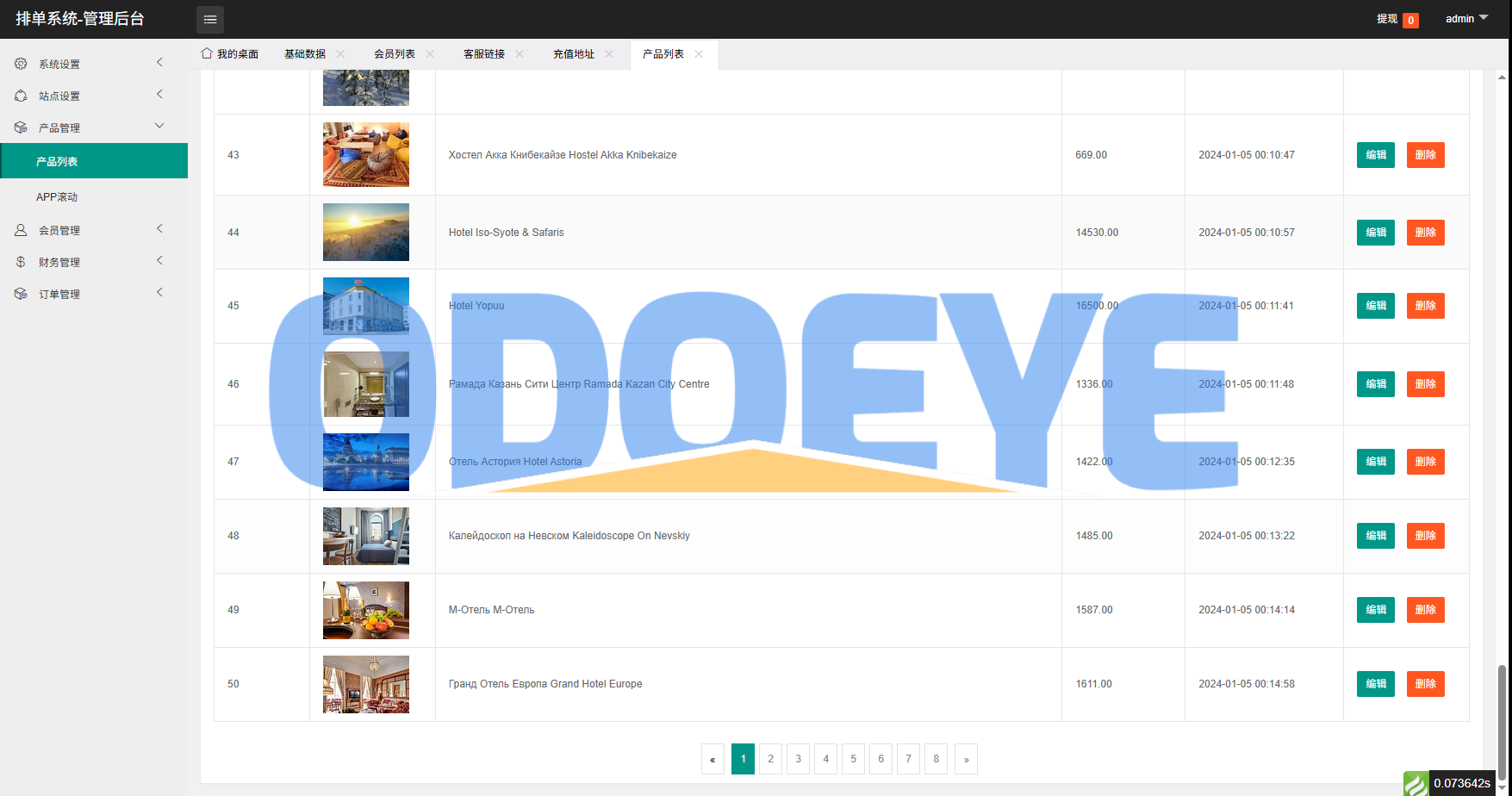
Task: Switch to the 会员列表 tab
Action: 394,53
